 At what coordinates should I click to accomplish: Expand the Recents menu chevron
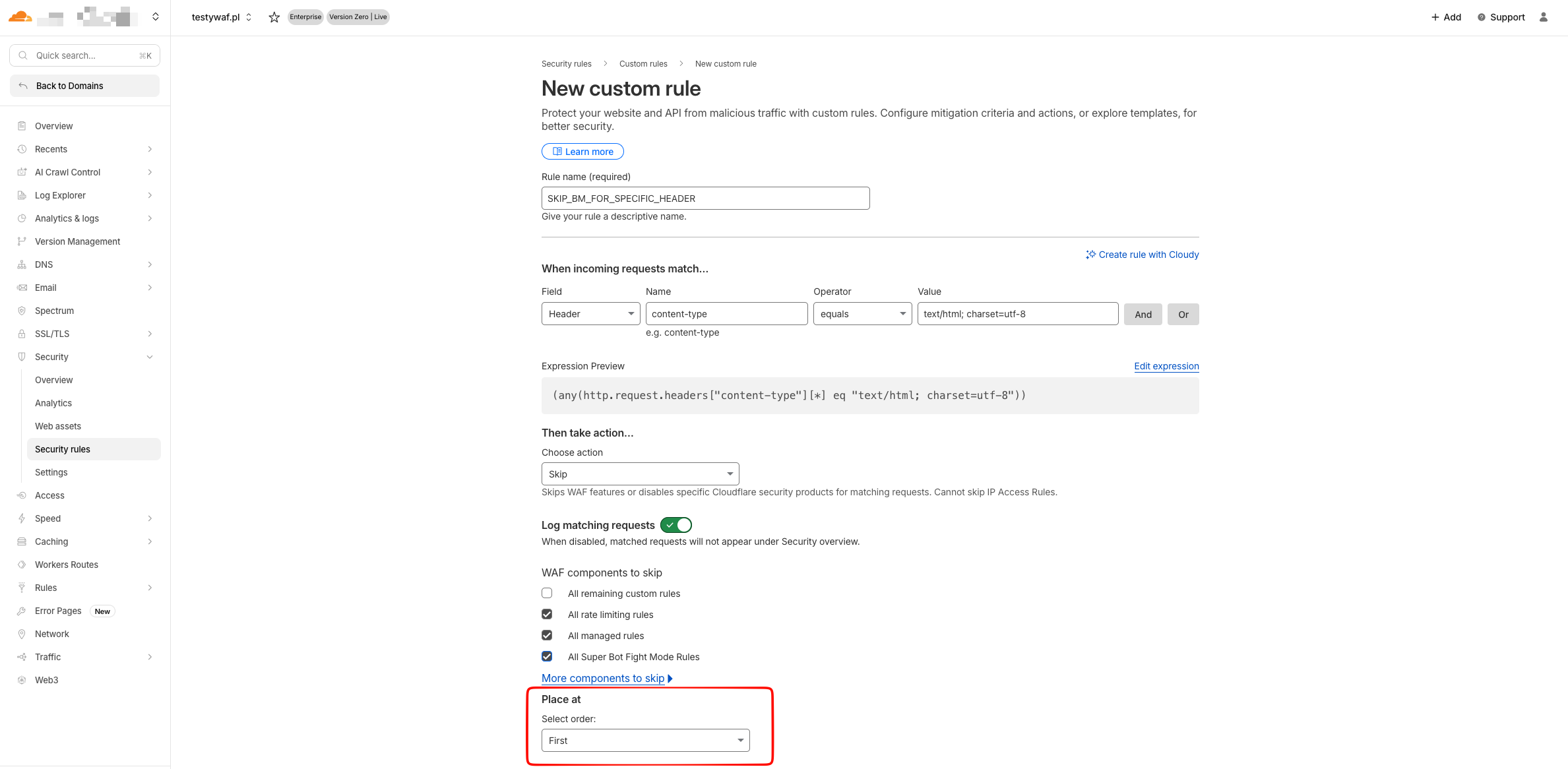tap(150, 149)
